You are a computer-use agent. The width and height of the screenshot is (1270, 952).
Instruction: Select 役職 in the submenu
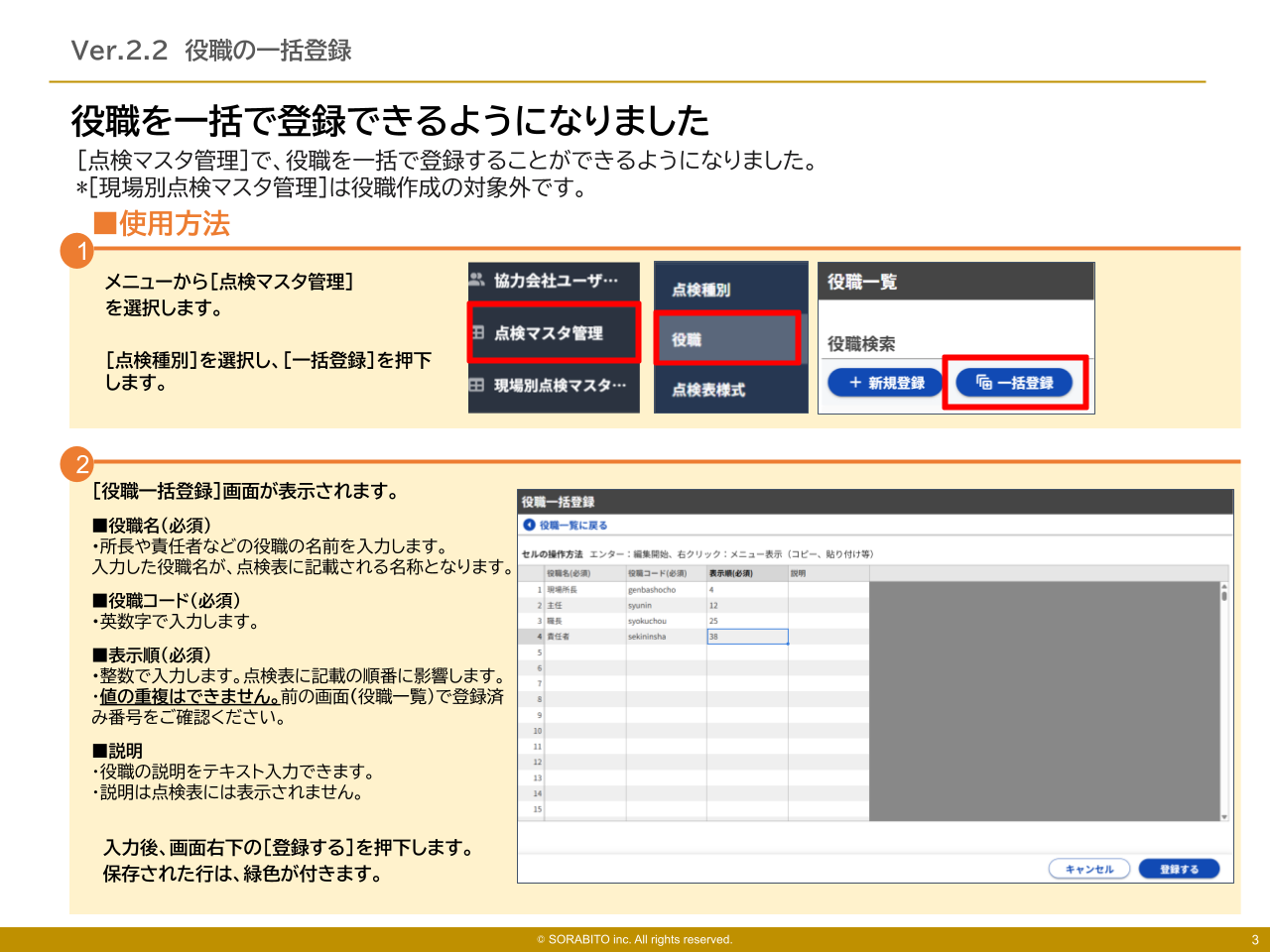(x=687, y=339)
